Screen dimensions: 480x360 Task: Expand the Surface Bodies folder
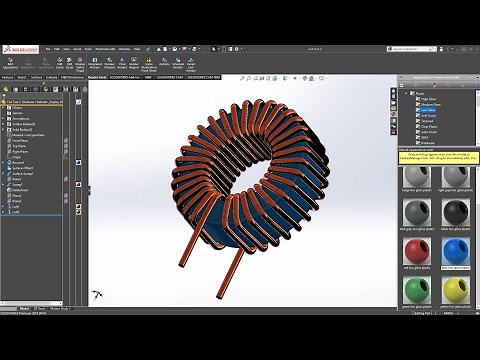click(x=3, y=124)
